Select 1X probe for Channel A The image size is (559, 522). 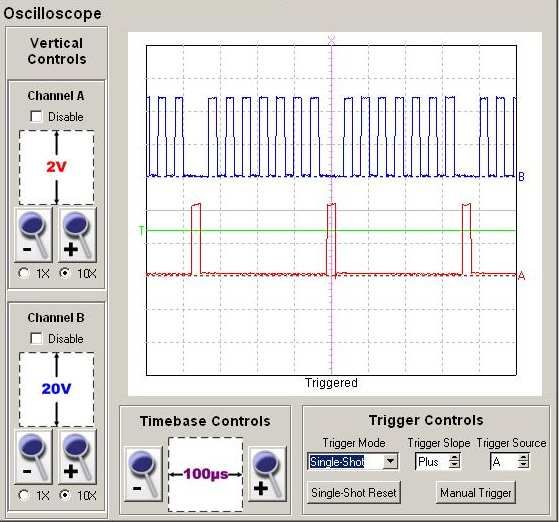24,273
